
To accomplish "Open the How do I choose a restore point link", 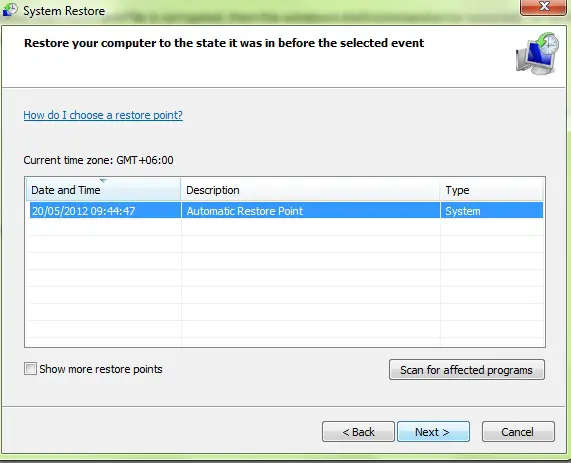I will click(103, 115).
